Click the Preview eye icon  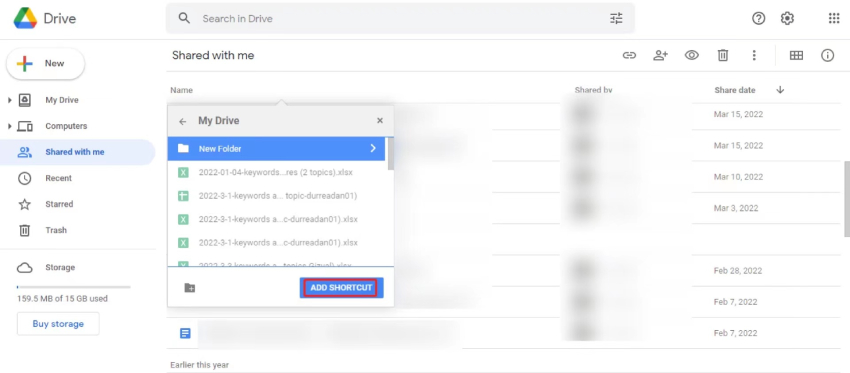(x=691, y=55)
